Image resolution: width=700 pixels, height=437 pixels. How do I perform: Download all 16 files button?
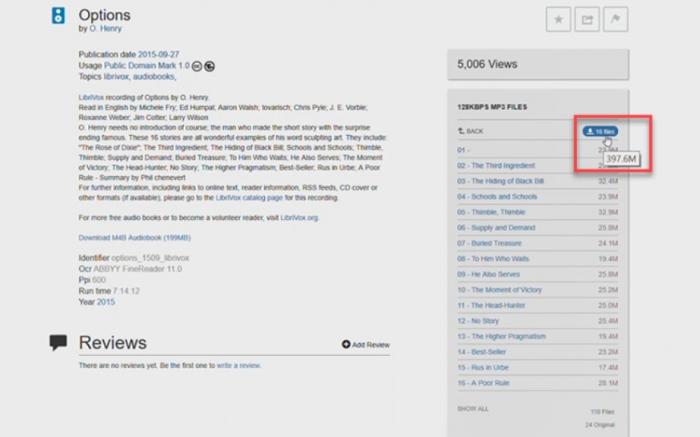pos(600,131)
